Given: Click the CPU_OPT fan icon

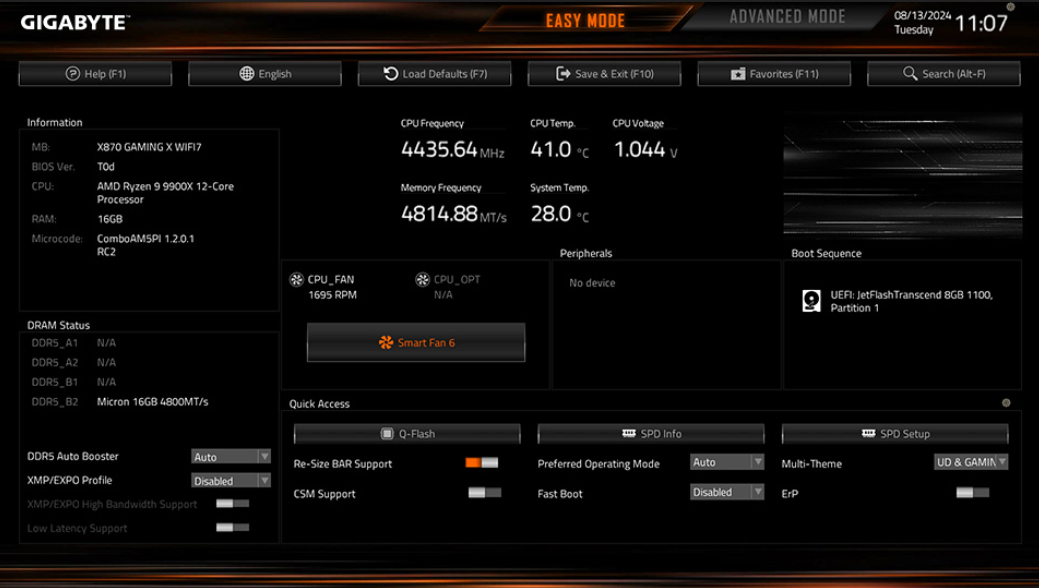Looking at the screenshot, I should 422,280.
